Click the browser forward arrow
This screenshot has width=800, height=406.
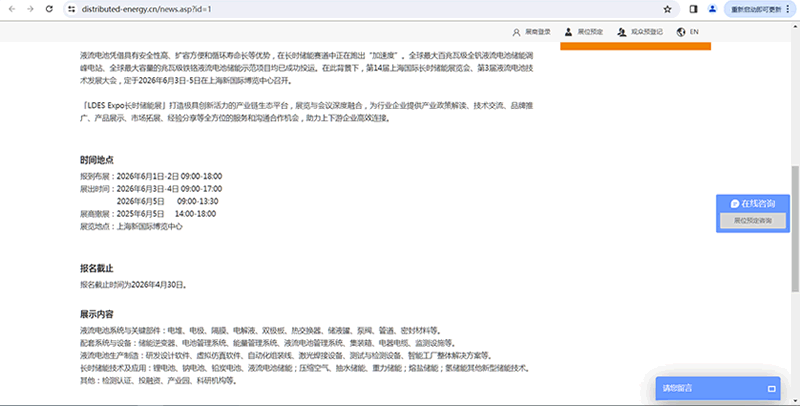click(29, 9)
